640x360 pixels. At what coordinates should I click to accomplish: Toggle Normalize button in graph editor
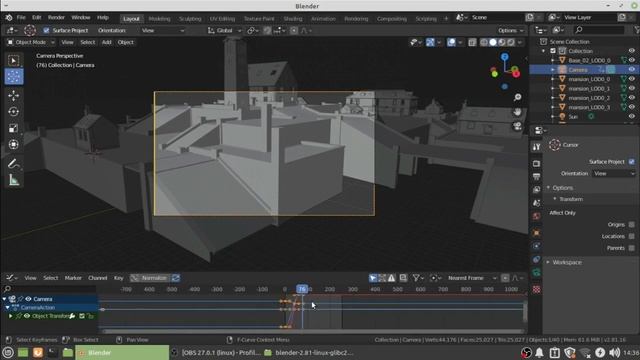[x=150, y=278]
